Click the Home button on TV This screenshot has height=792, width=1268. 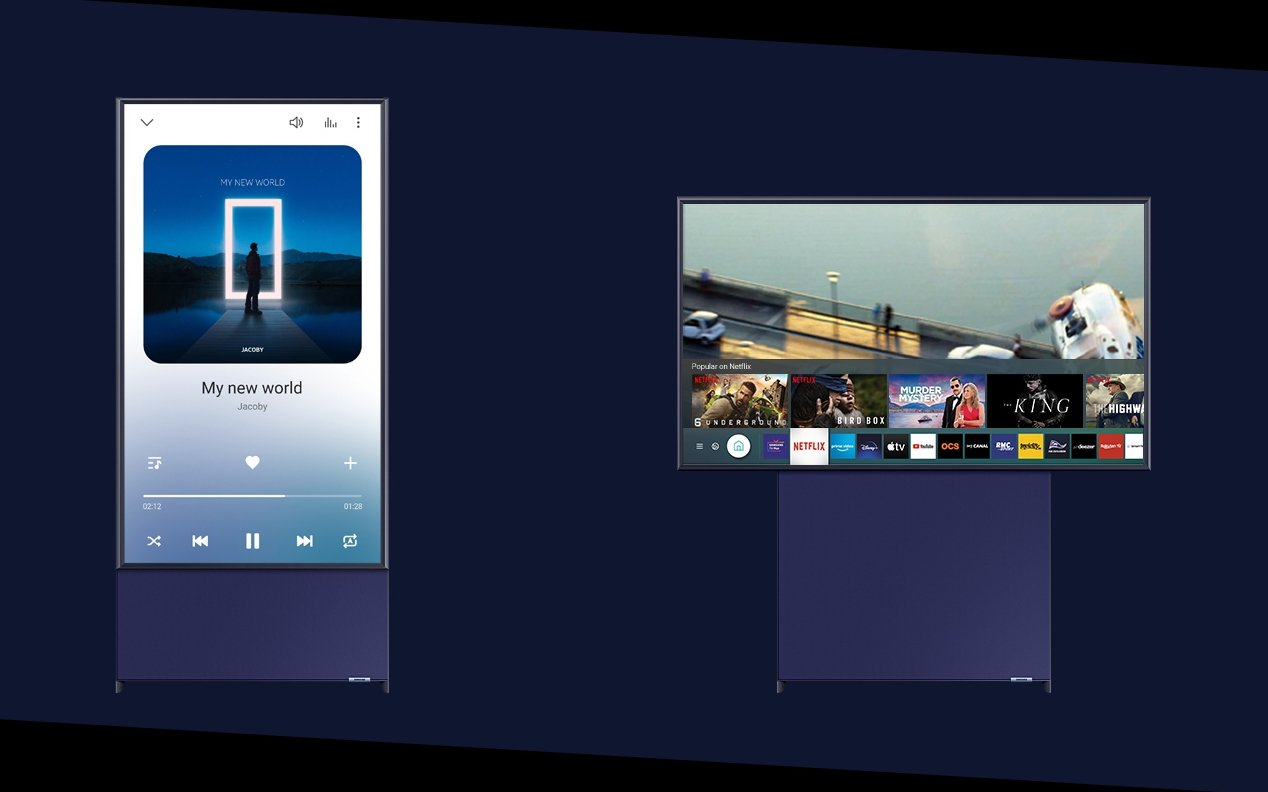[738, 446]
